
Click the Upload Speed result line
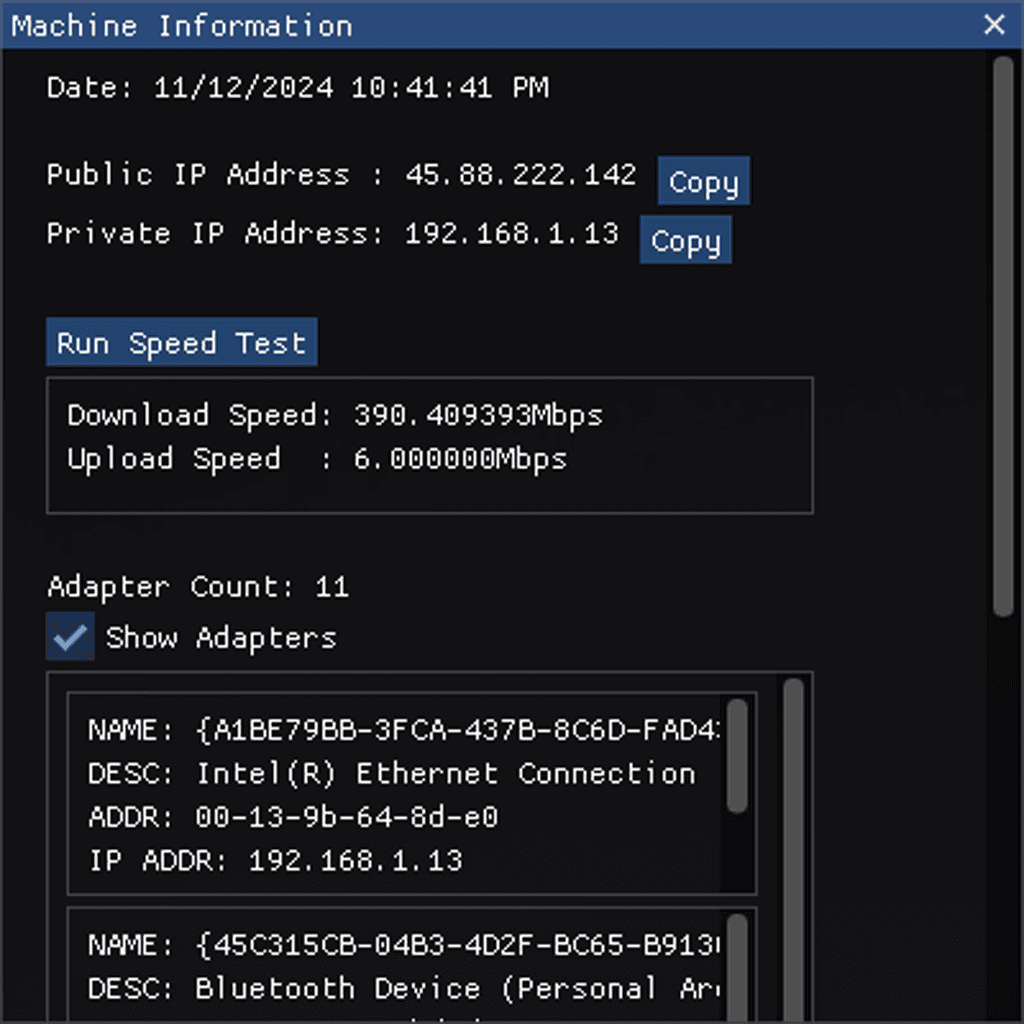pyautogui.click(x=317, y=460)
